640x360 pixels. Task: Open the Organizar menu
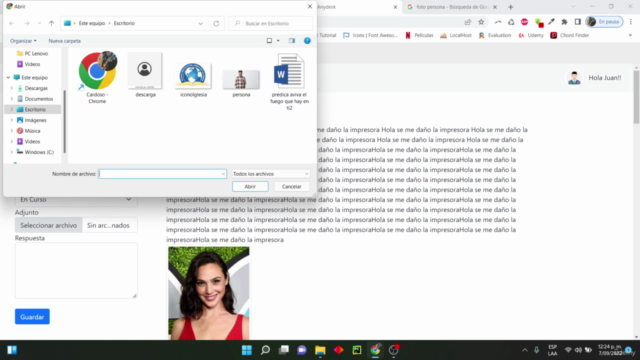coord(23,41)
